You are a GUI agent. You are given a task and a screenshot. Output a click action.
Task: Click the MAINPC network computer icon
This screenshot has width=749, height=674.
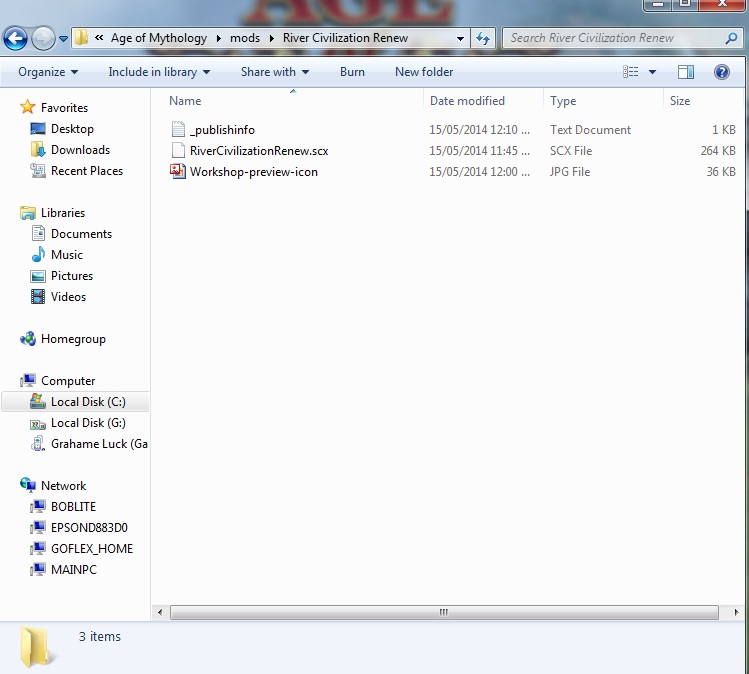[38, 569]
